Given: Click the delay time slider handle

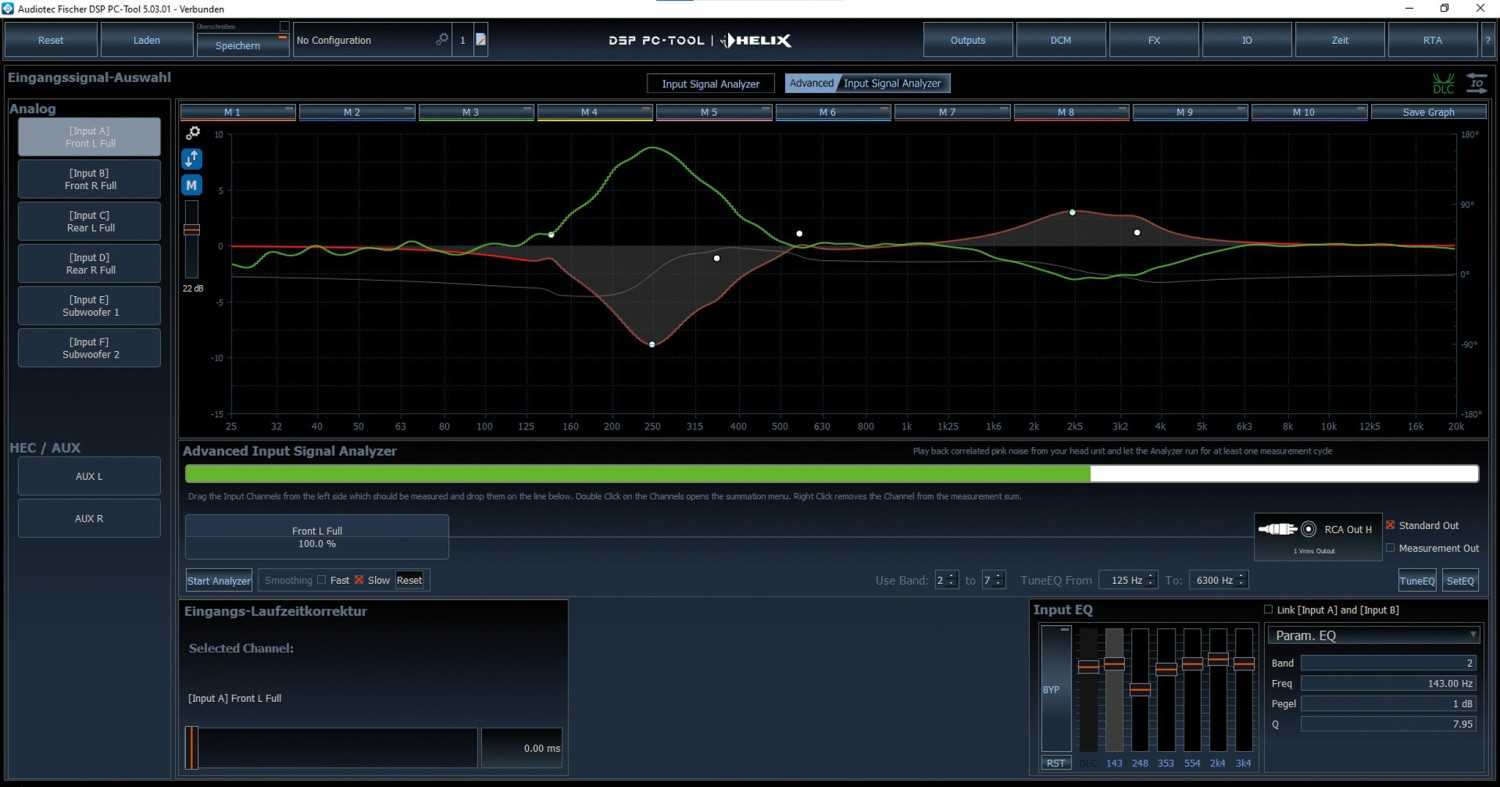Looking at the screenshot, I should 191,748.
